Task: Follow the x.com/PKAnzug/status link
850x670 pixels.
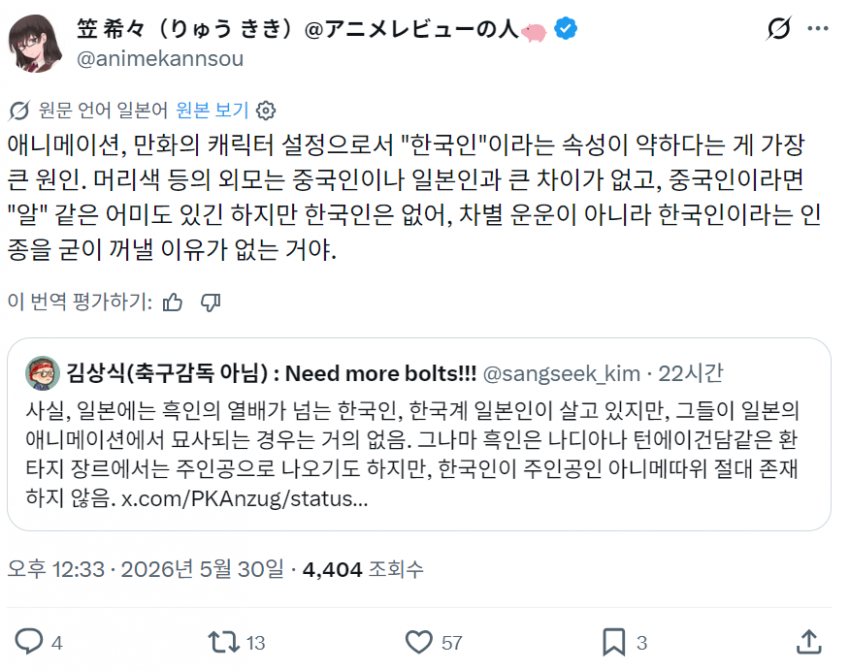Action: 244,498
